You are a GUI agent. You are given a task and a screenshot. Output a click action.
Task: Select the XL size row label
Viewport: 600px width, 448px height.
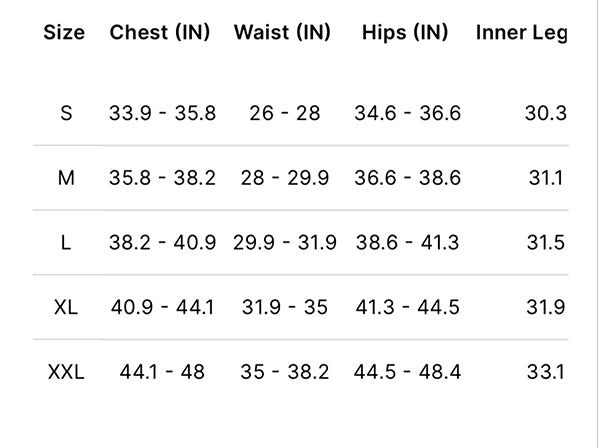click(x=66, y=307)
